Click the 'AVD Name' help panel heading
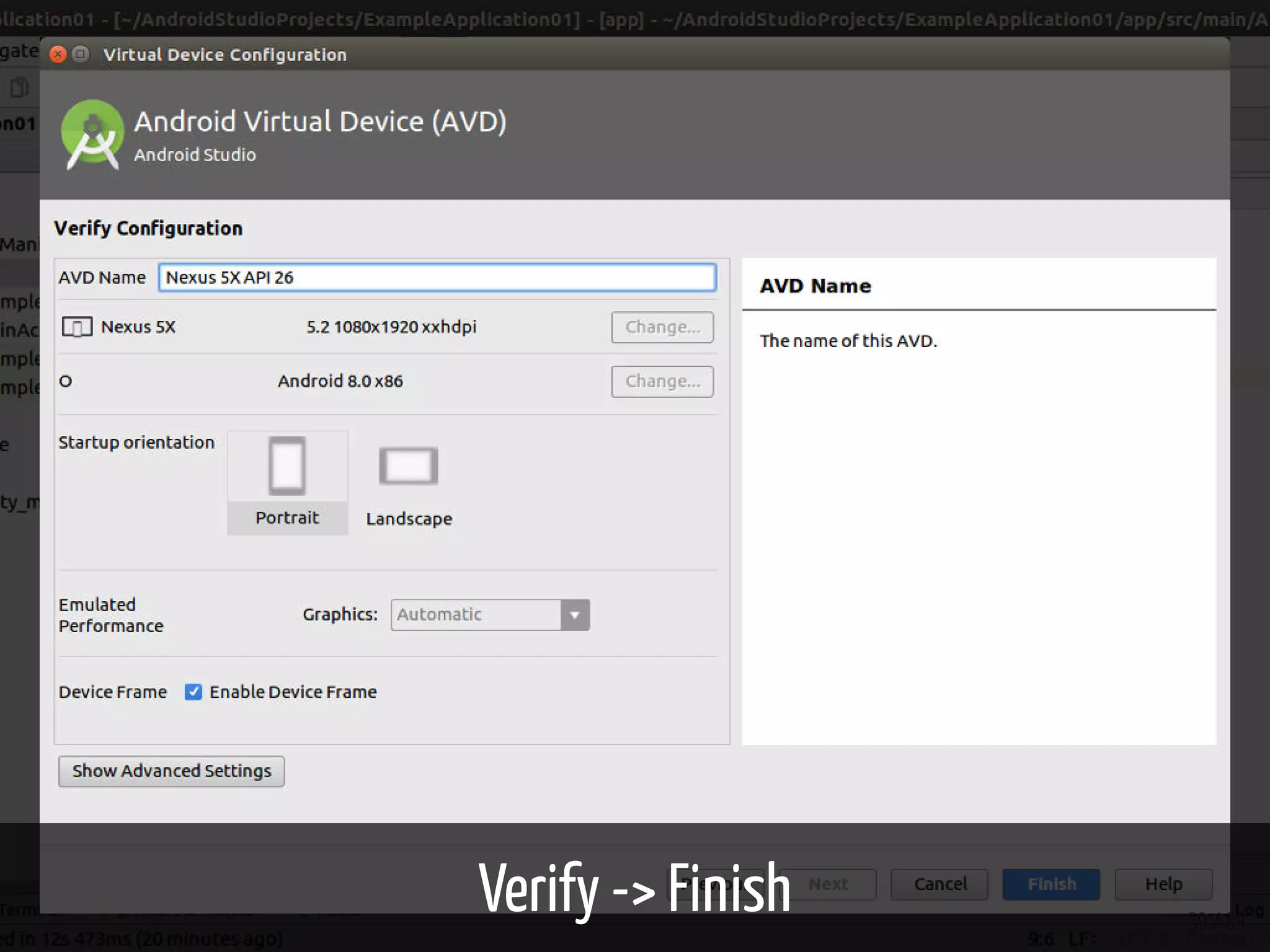The height and width of the screenshot is (952, 1270). (815, 286)
